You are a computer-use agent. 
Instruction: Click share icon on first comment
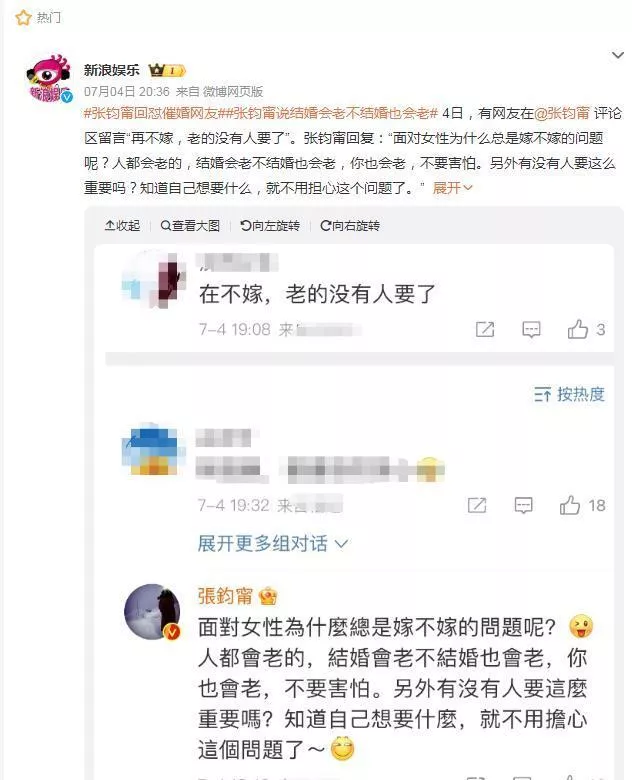pyautogui.click(x=485, y=329)
